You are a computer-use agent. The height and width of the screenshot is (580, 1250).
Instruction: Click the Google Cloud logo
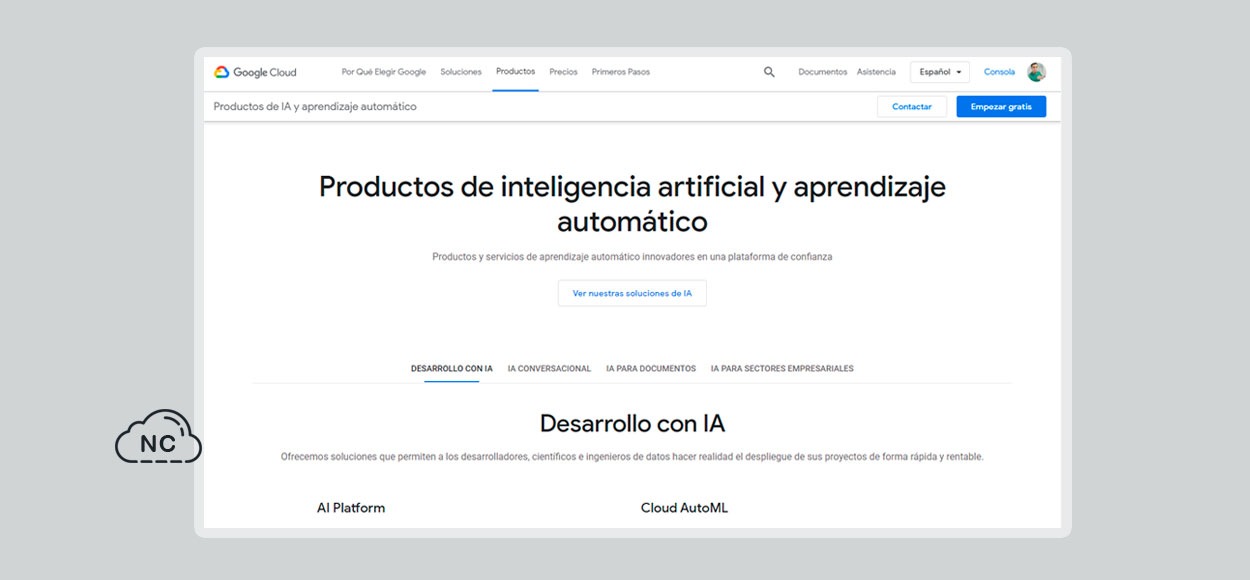[x=255, y=72]
